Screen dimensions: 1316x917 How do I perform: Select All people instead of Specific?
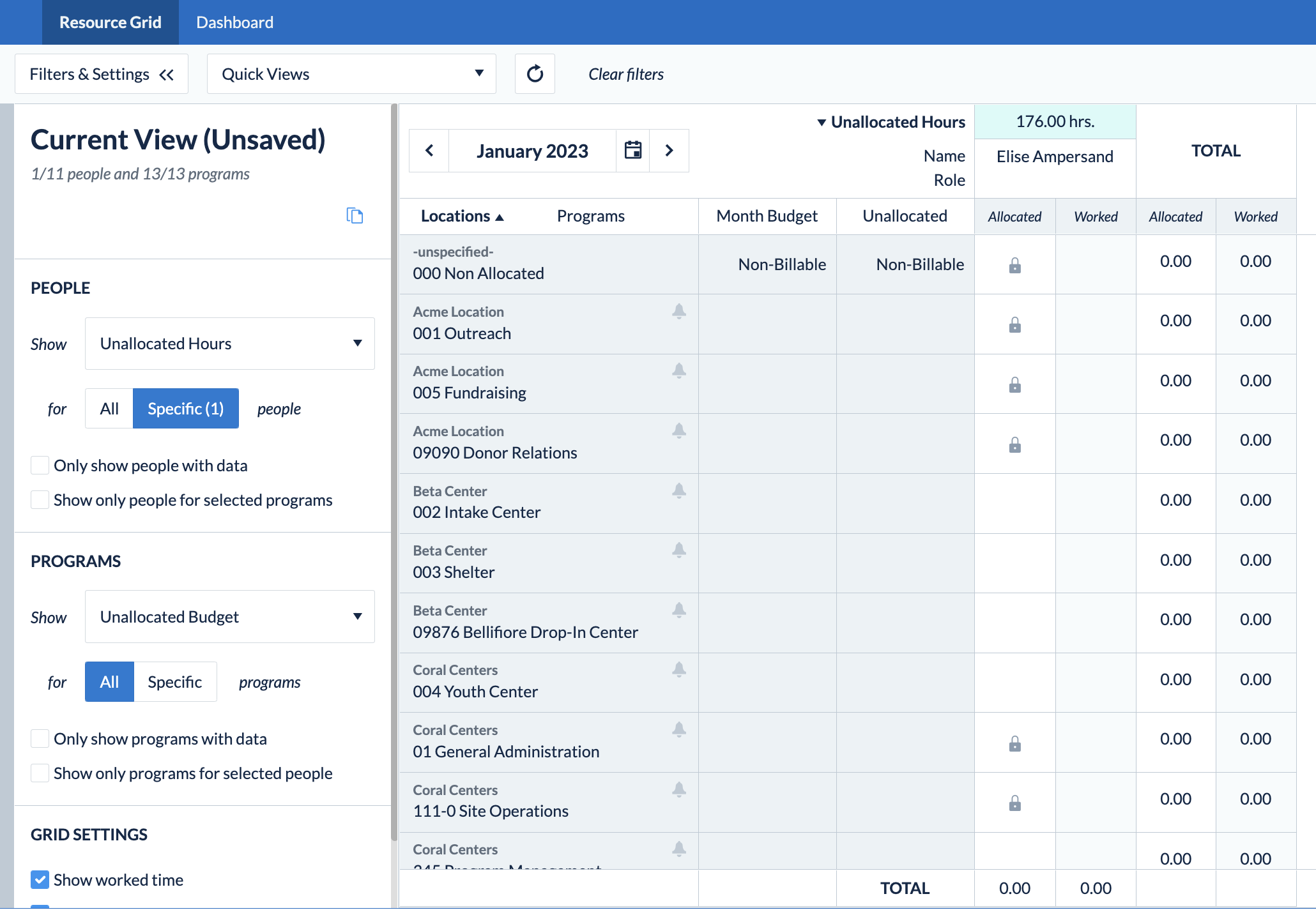[x=109, y=408]
